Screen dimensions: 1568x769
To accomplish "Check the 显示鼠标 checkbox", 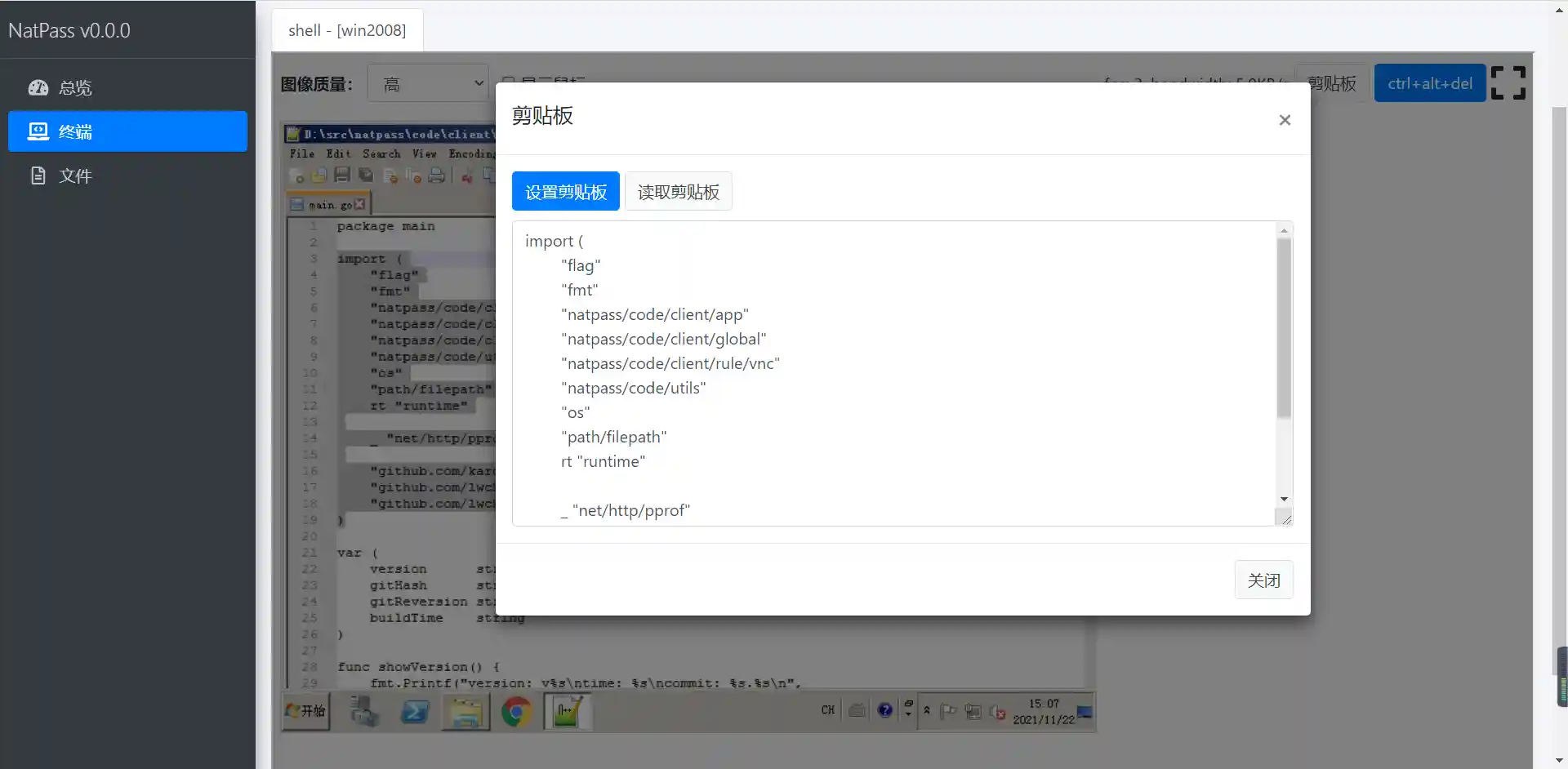I will 510,78.
